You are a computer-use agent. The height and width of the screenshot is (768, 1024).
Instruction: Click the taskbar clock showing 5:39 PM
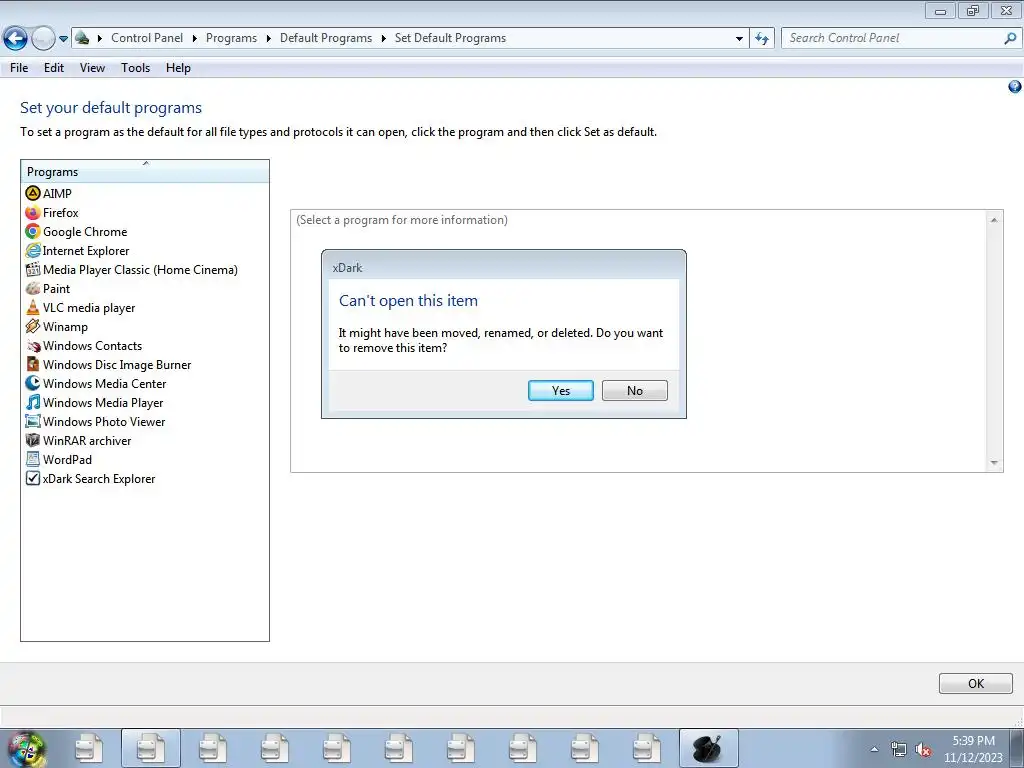tap(973, 749)
